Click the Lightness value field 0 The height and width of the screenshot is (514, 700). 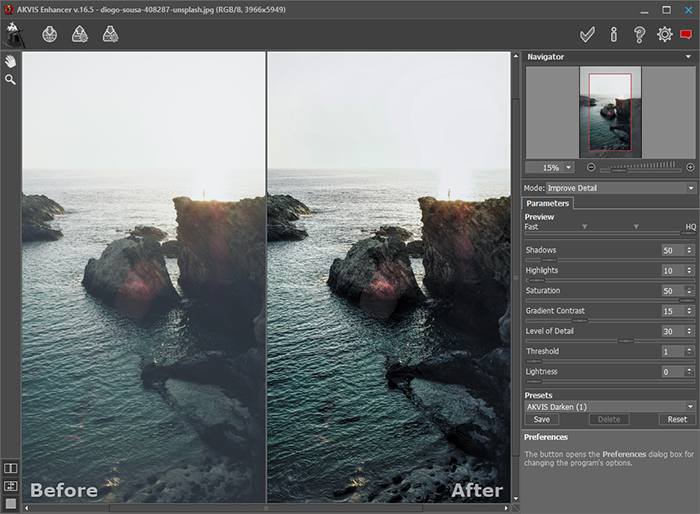click(672, 372)
